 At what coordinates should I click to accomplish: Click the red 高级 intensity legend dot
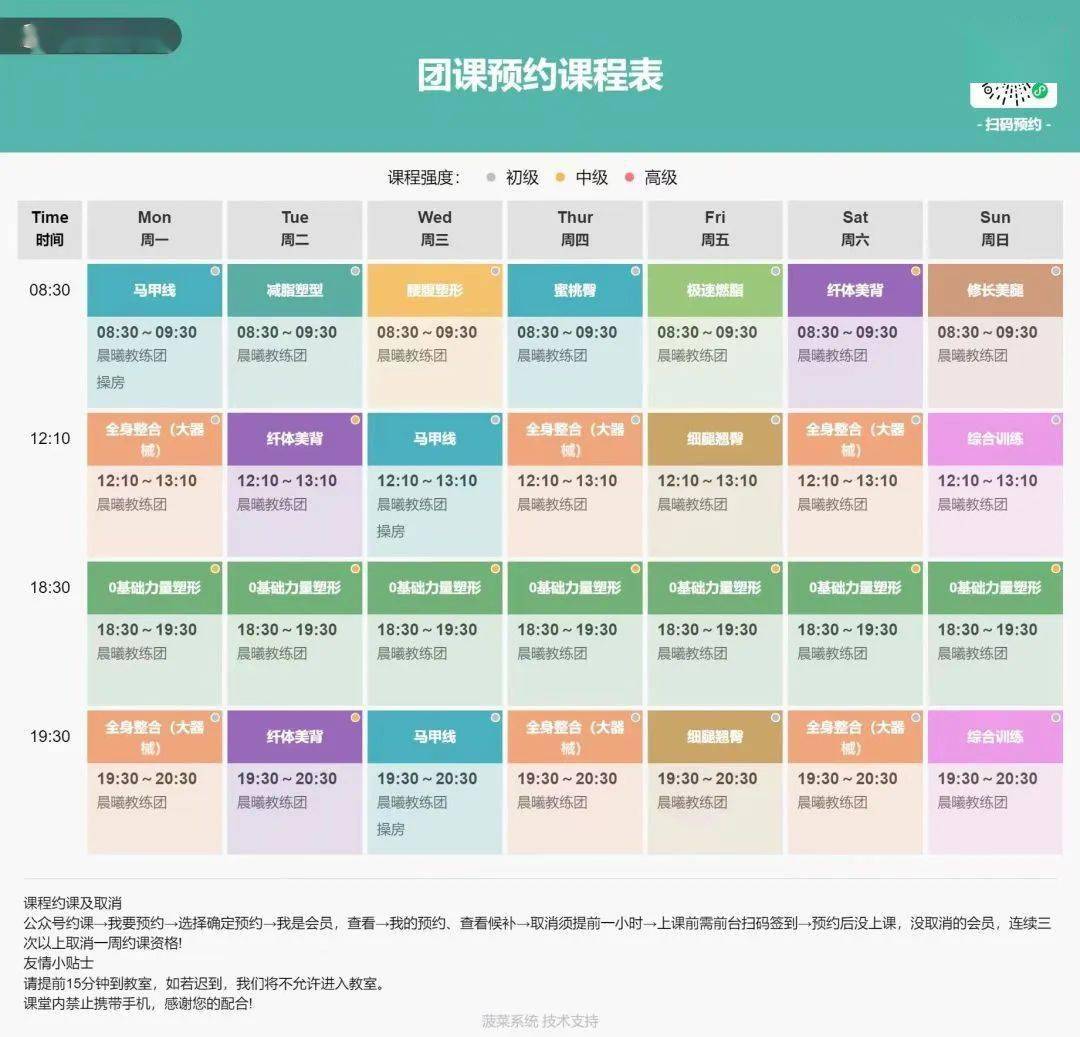[629, 178]
